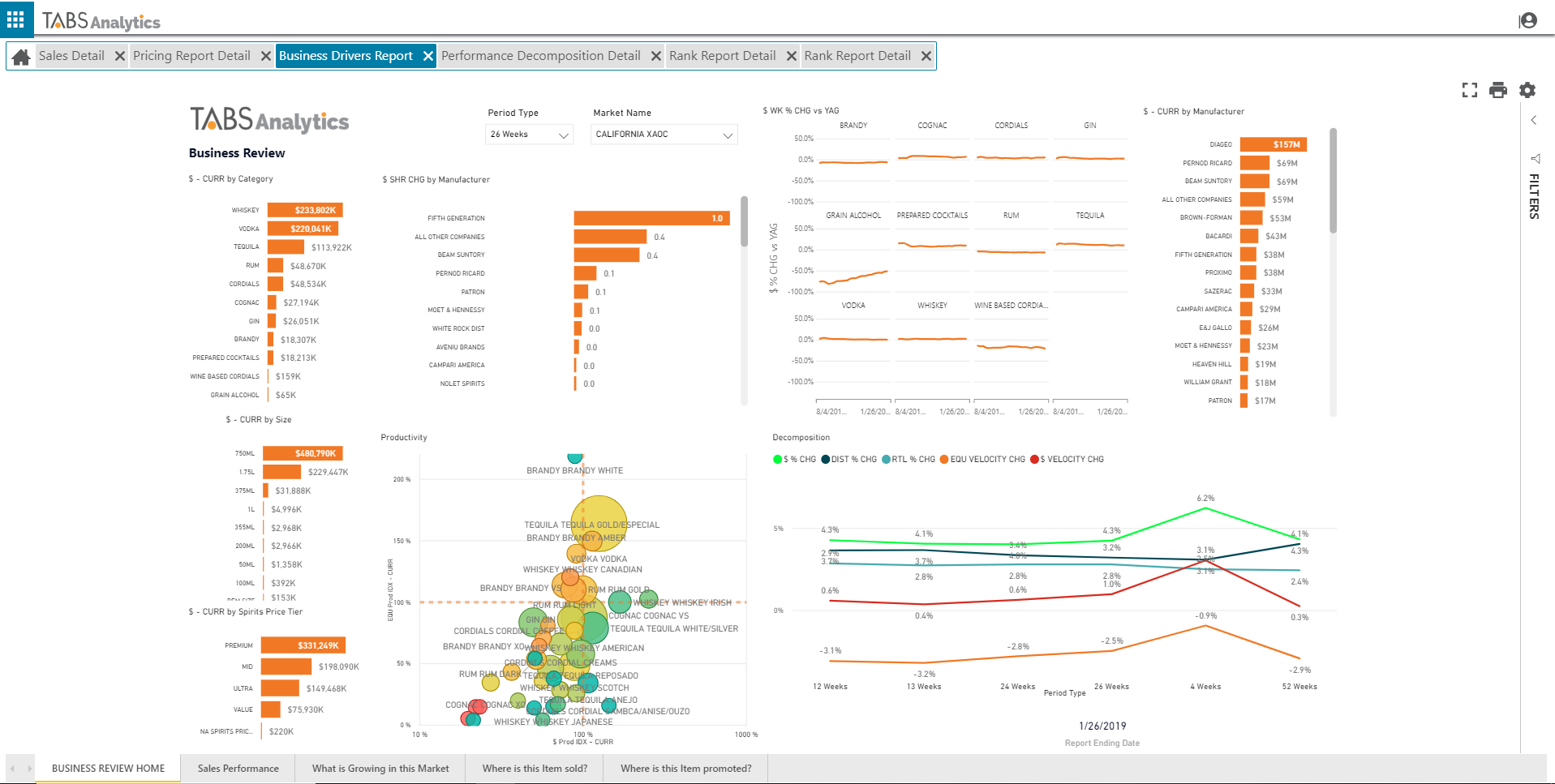Select the PREMIUM price tier bar
1555x784 pixels.
pyautogui.click(x=303, y=645)
